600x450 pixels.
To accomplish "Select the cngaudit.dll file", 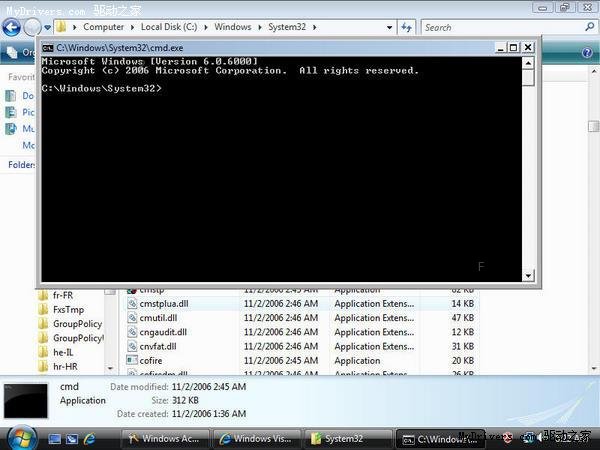I will point(163,332).
